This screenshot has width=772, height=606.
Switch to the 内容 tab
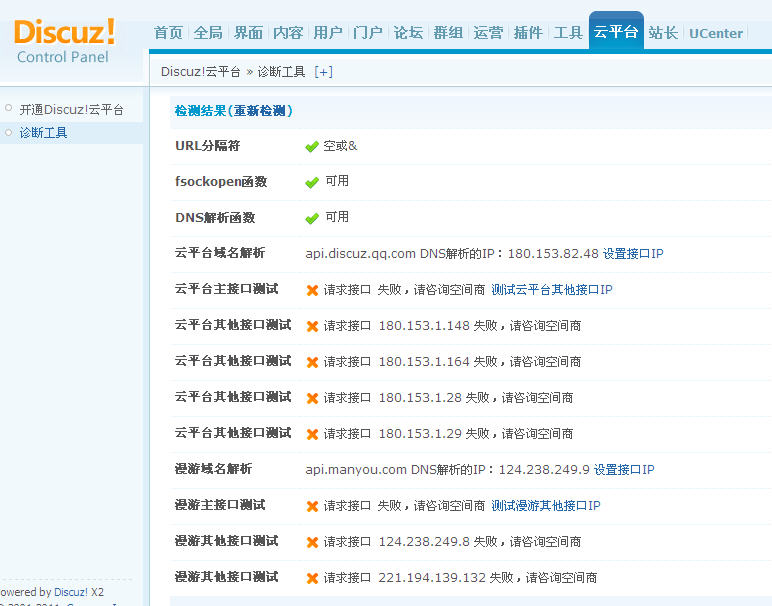point(288,32)
